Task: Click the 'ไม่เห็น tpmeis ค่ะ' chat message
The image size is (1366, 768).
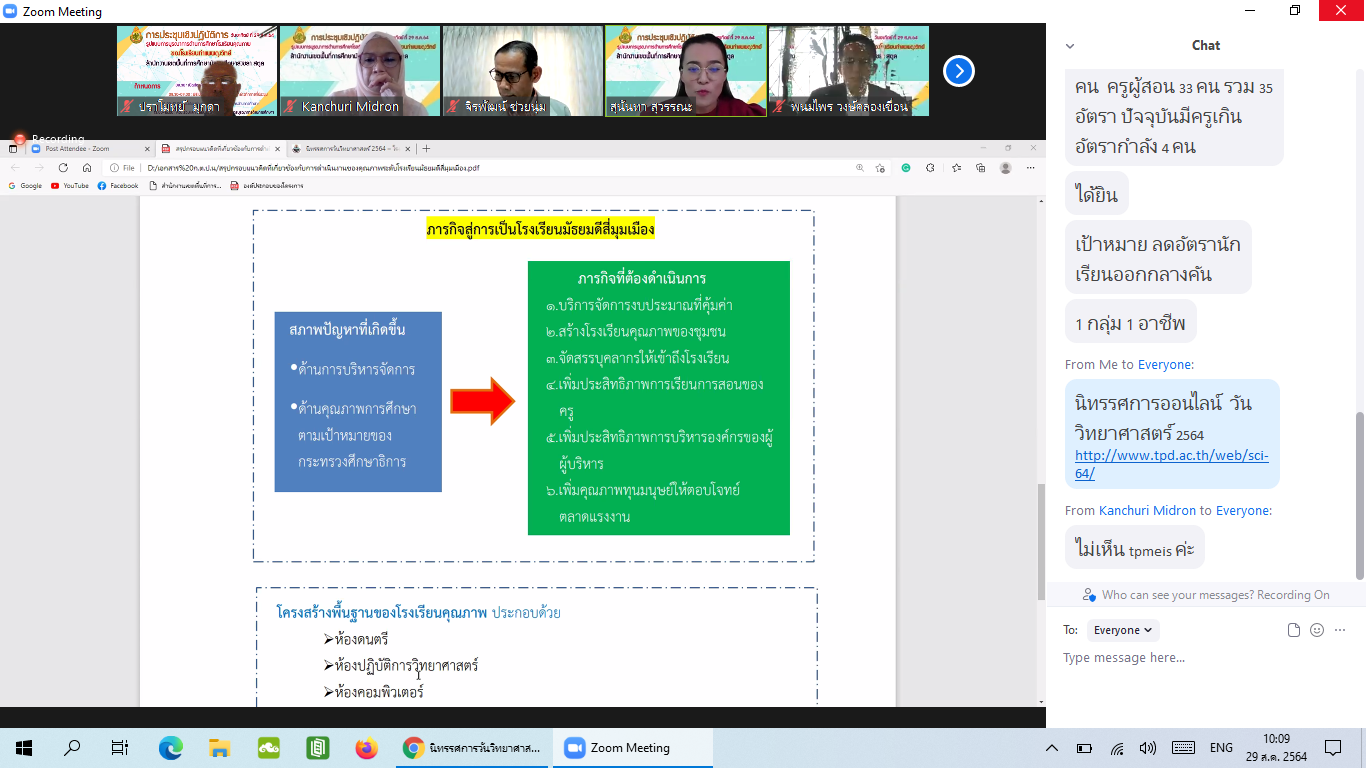Action: click(x=1135, y=548)
